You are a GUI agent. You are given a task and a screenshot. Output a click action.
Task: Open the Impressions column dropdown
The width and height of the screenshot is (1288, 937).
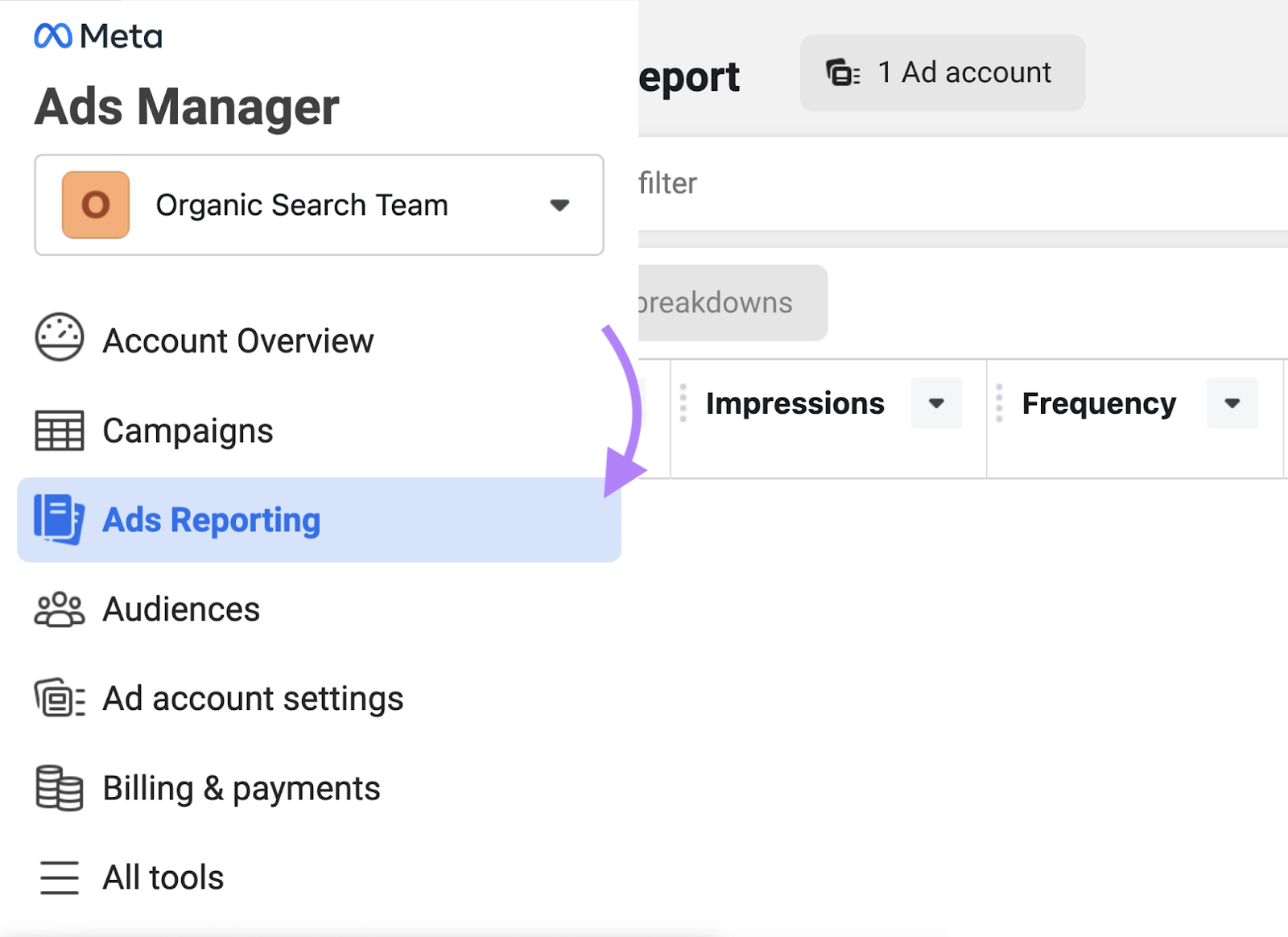pyautogui.click(x=935, y=402)
